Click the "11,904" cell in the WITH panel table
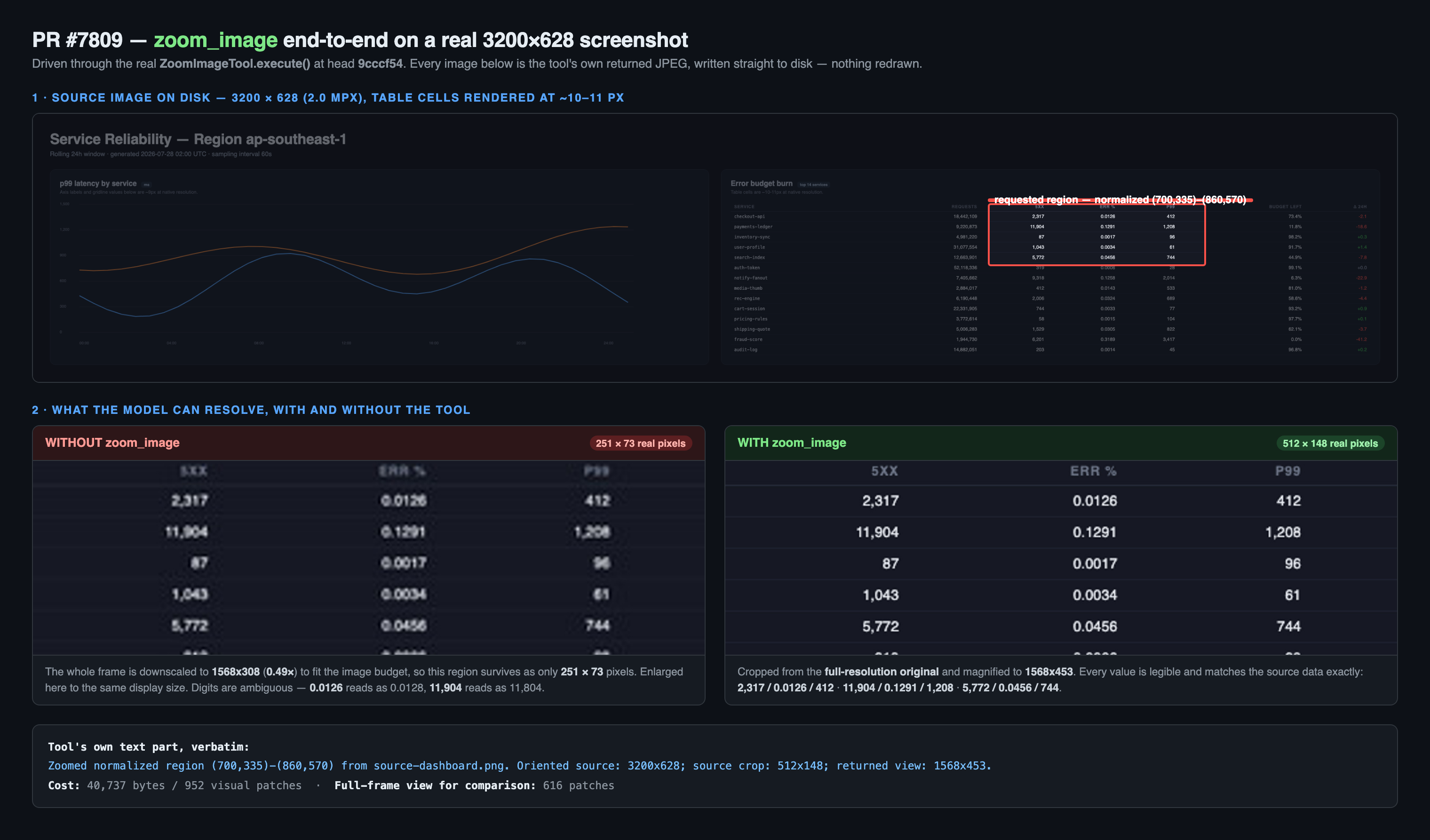The width and height of the screenshot is (1430, 840). point(877,532)
